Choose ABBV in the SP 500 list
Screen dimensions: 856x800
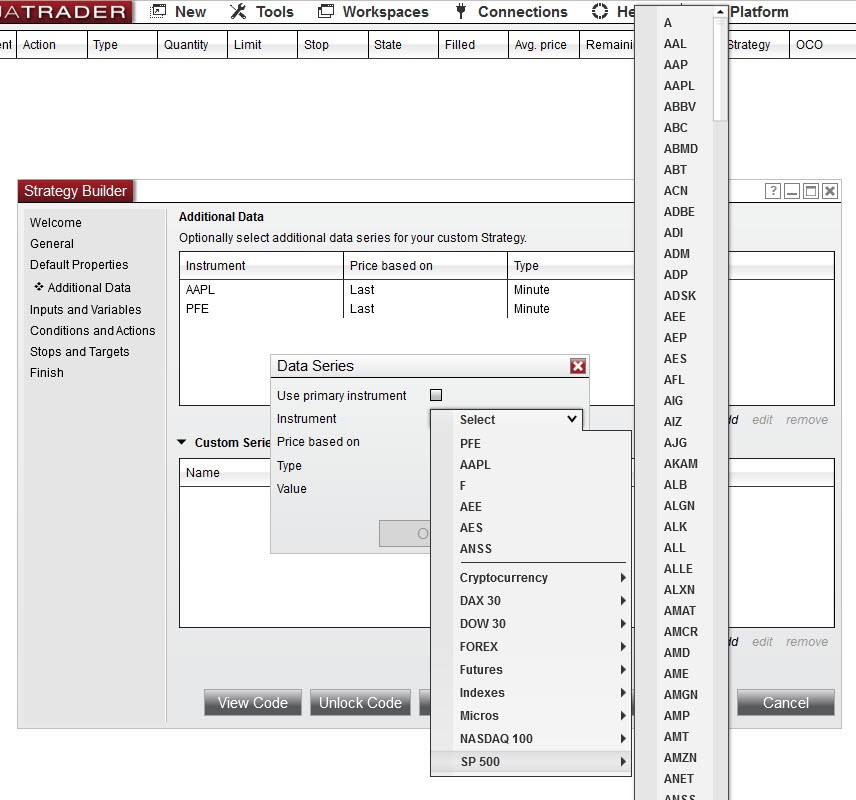[680, 106]
